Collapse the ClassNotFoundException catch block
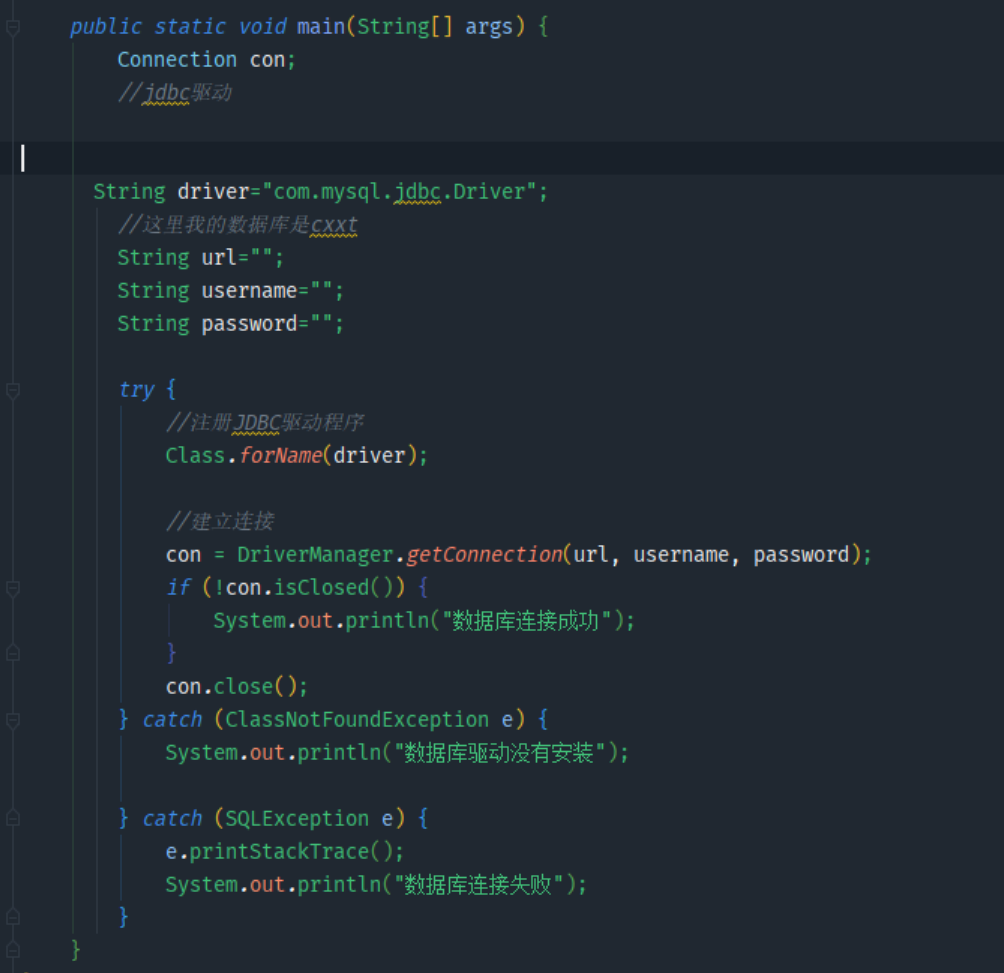The height and width of the screenshot is (973, 1004). click(12, 720)
